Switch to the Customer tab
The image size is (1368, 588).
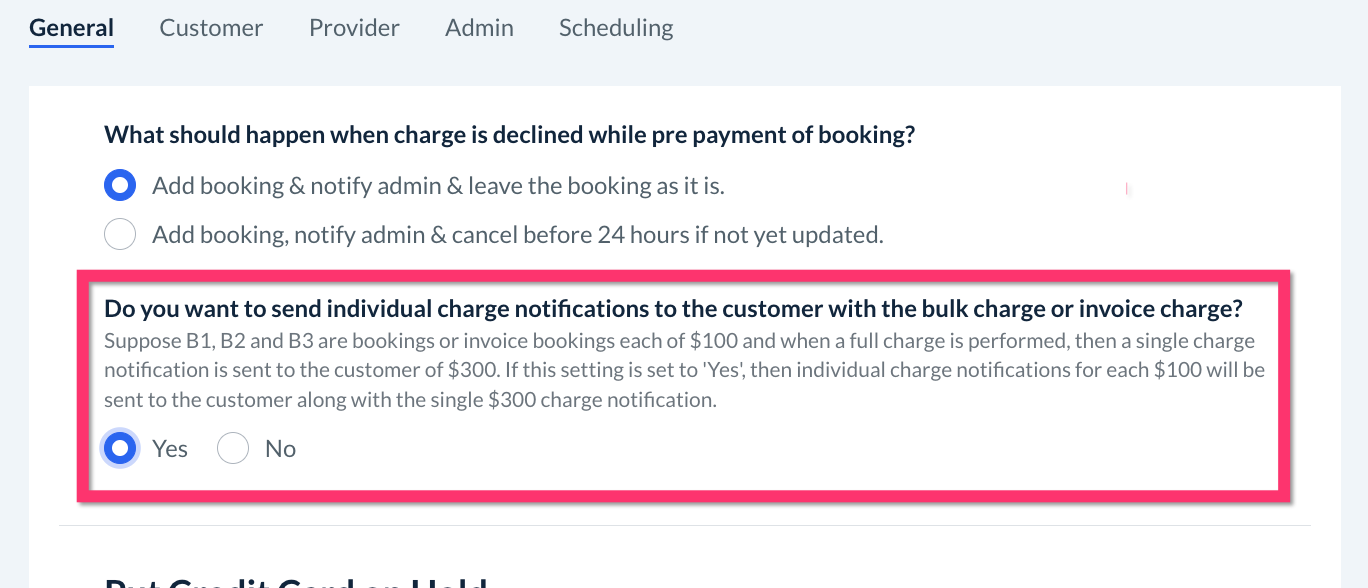click(211, 28)
